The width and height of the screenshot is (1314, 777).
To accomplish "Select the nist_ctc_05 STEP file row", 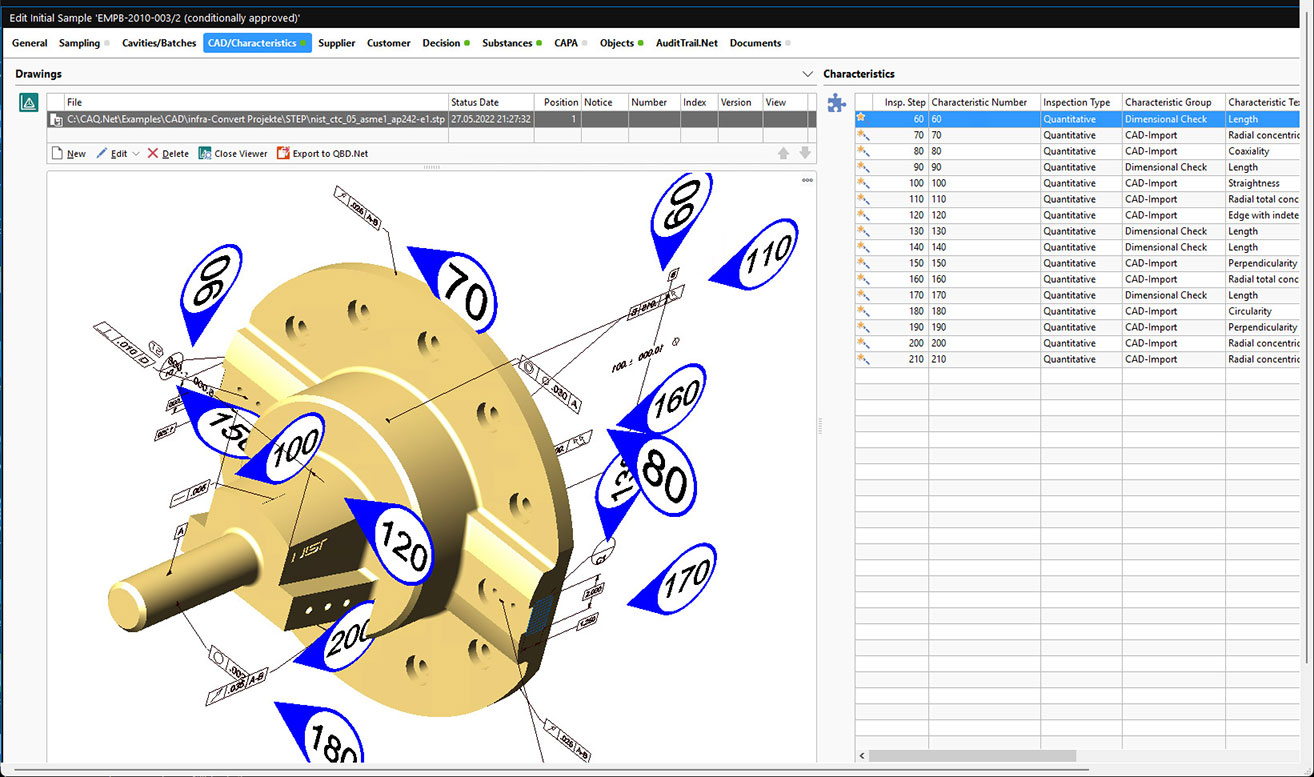I will (x=250, y=119).
